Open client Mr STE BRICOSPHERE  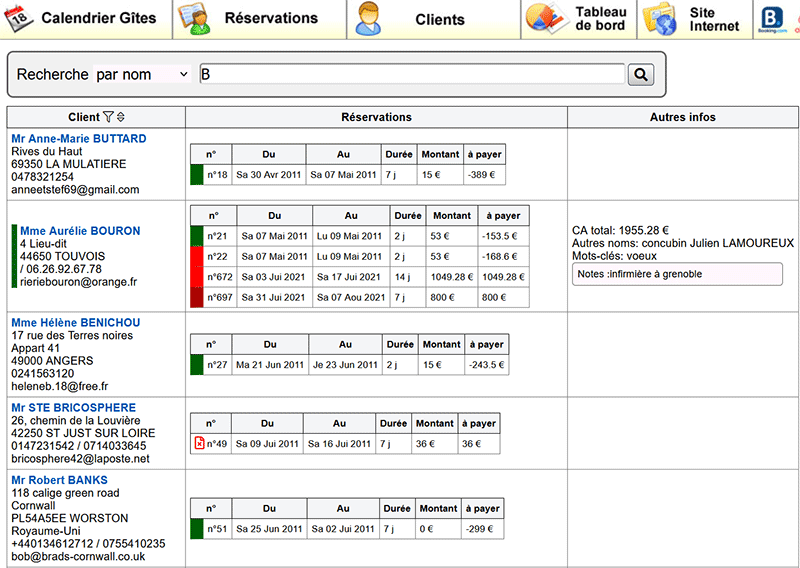click(x=73, y=408)
